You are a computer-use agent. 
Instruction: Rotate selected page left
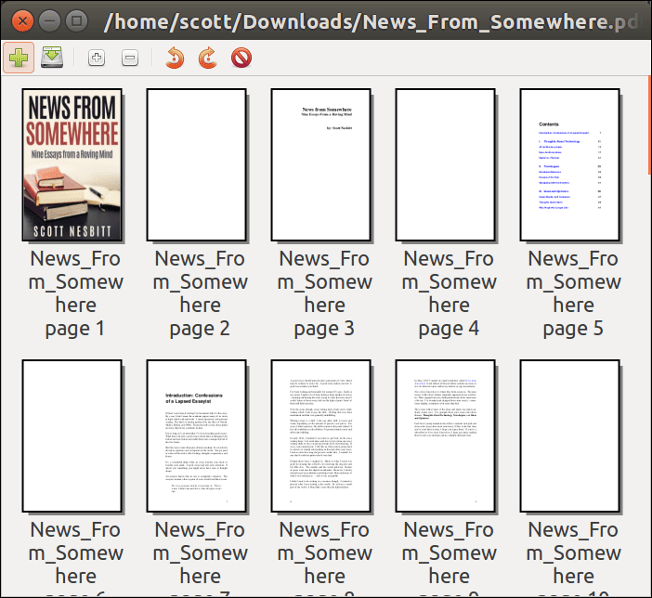point(174,59)
